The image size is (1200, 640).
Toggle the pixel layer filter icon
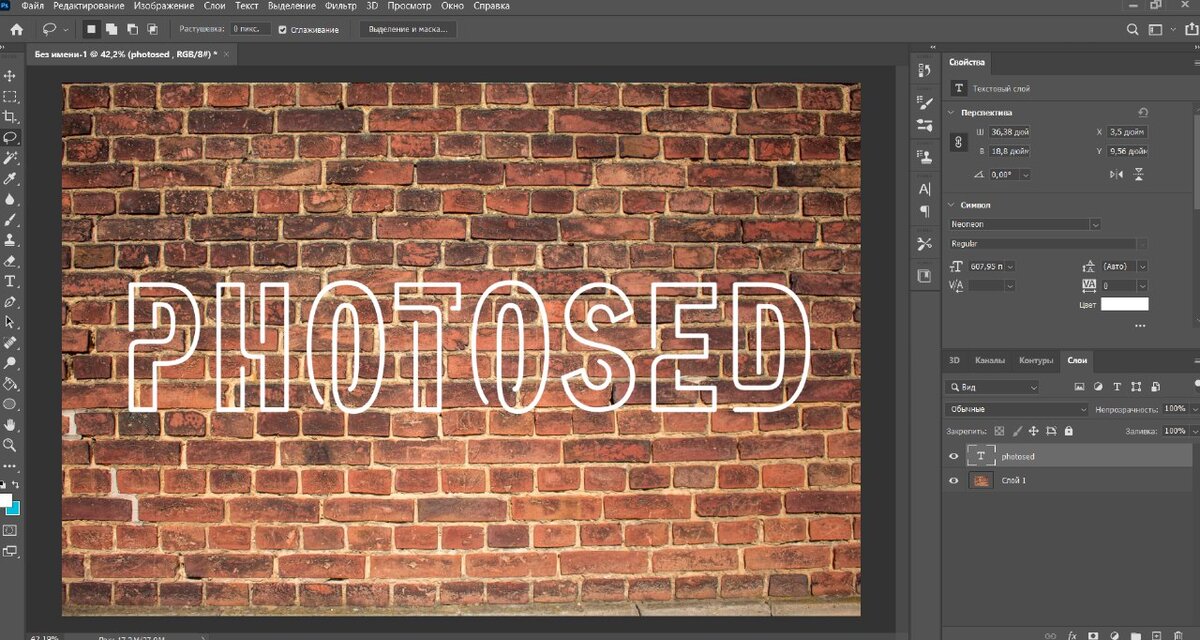click(x=1079, y=386)
